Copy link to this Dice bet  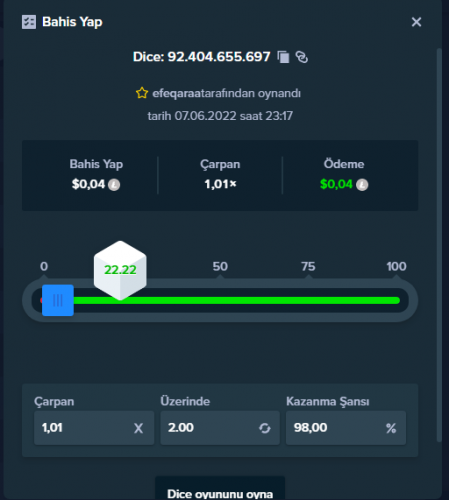point(302,57)
